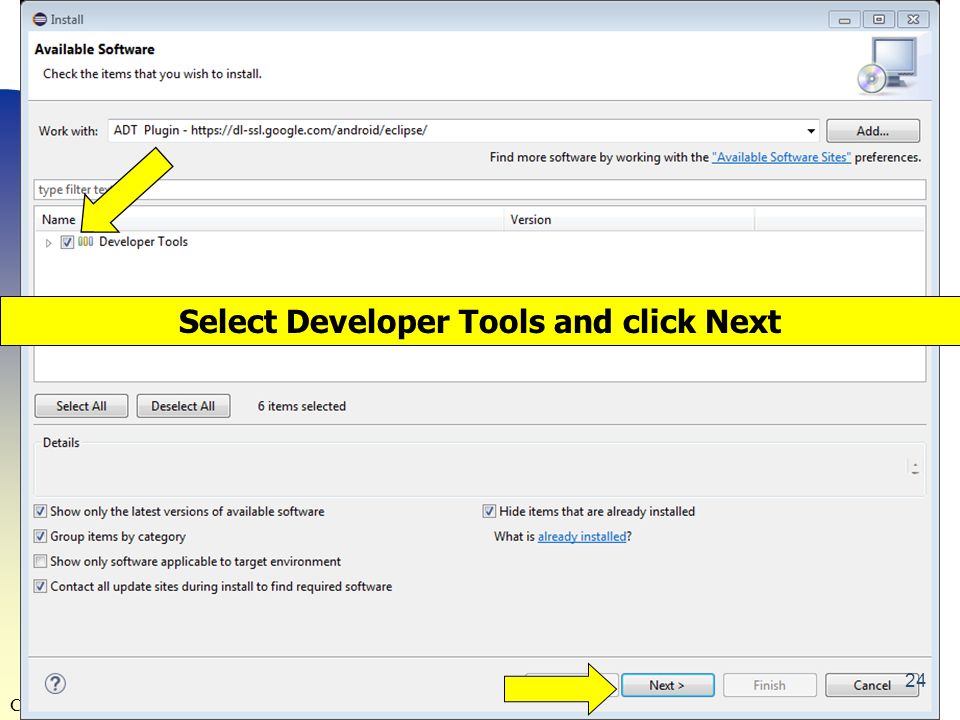Image resolution: width=960 pixels, height=720 pixels.
Task: Click the type filter text field
Action: (x=480, y=190)
